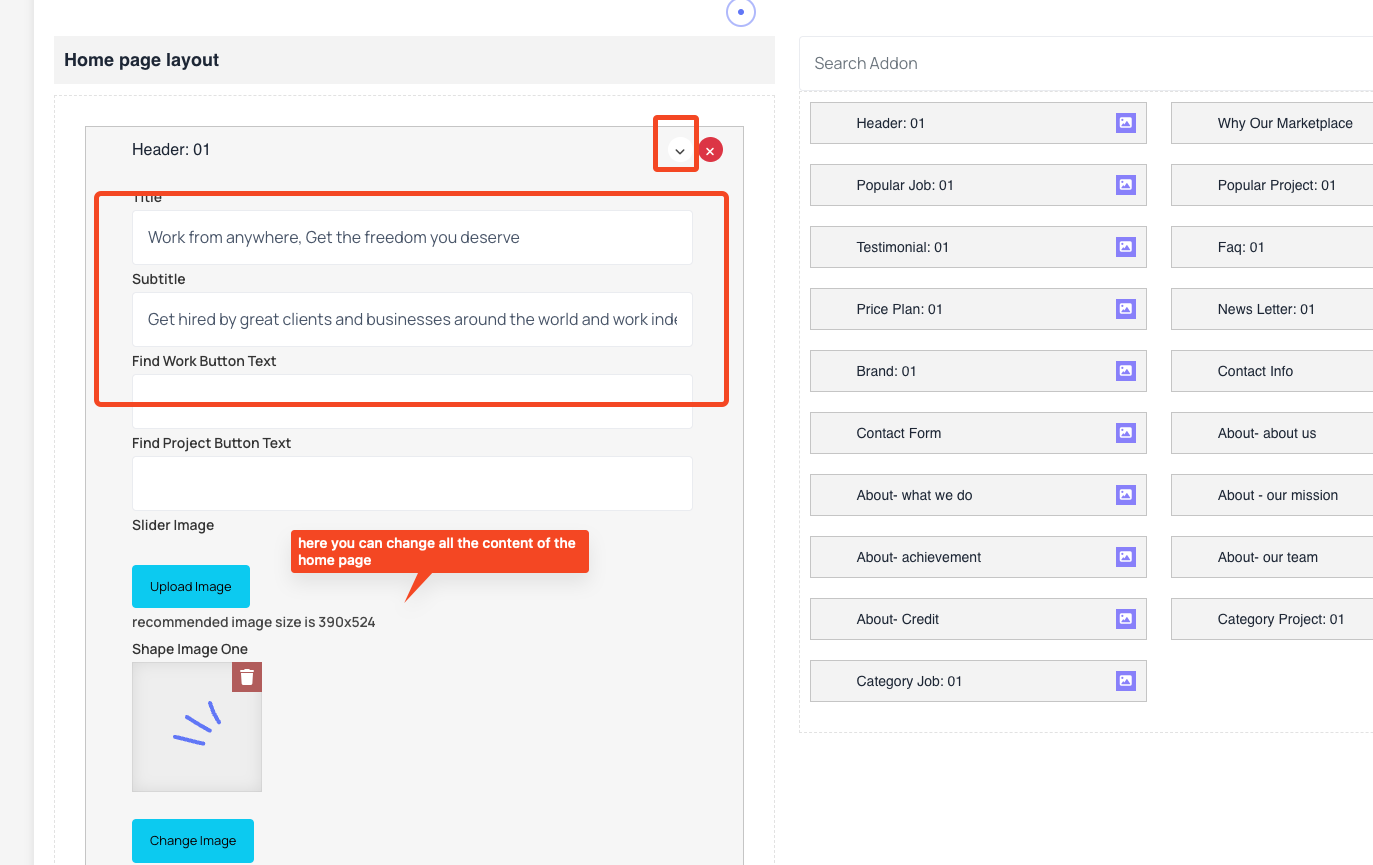Click the image preview icon on Header: 01 addon

tap(1126, 123)
